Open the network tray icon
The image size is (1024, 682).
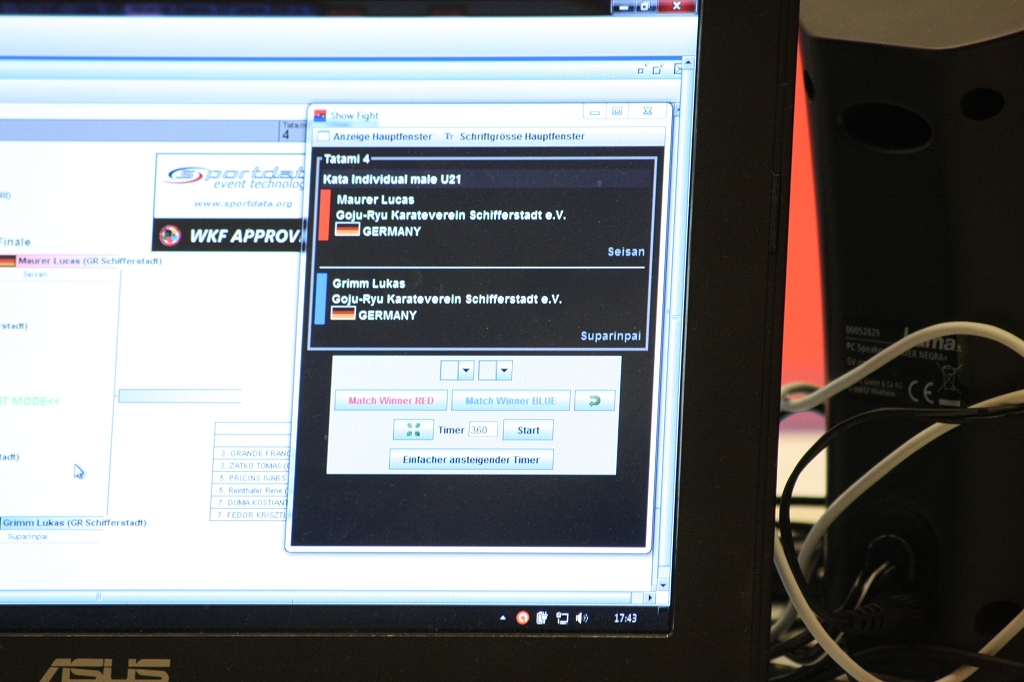click(x=562, y=618)
